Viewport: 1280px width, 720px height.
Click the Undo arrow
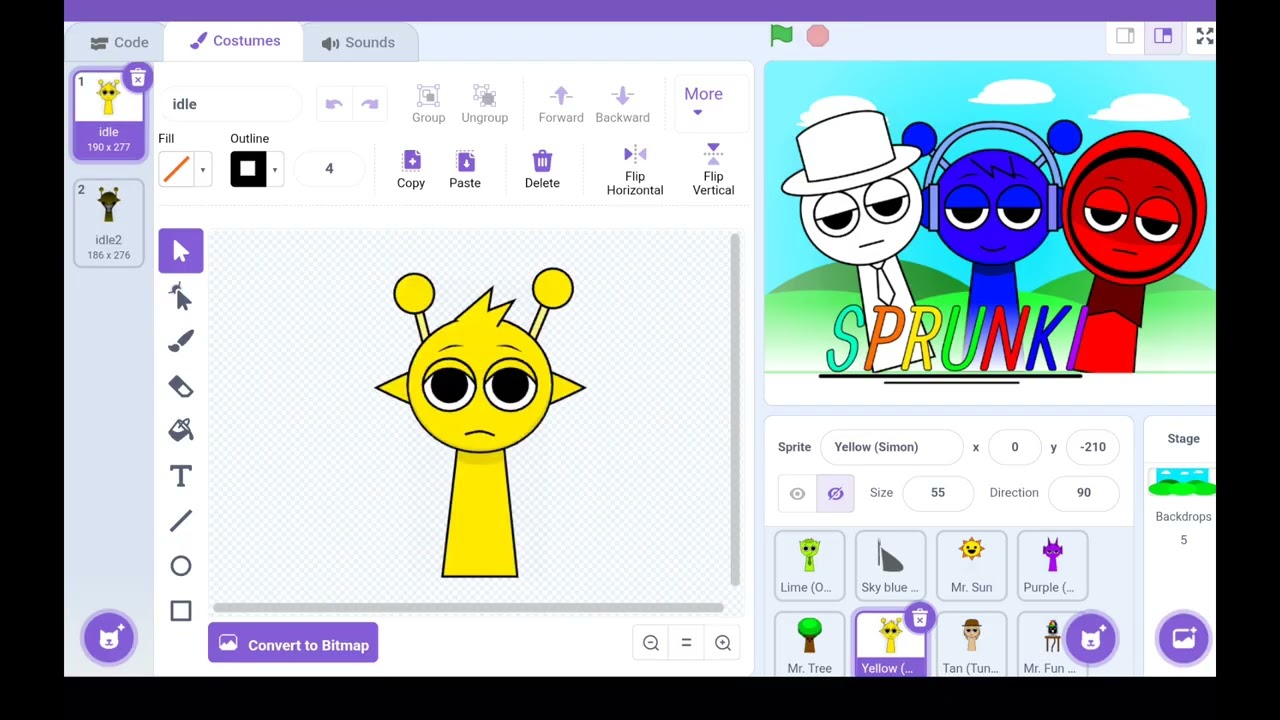[334, 104]
